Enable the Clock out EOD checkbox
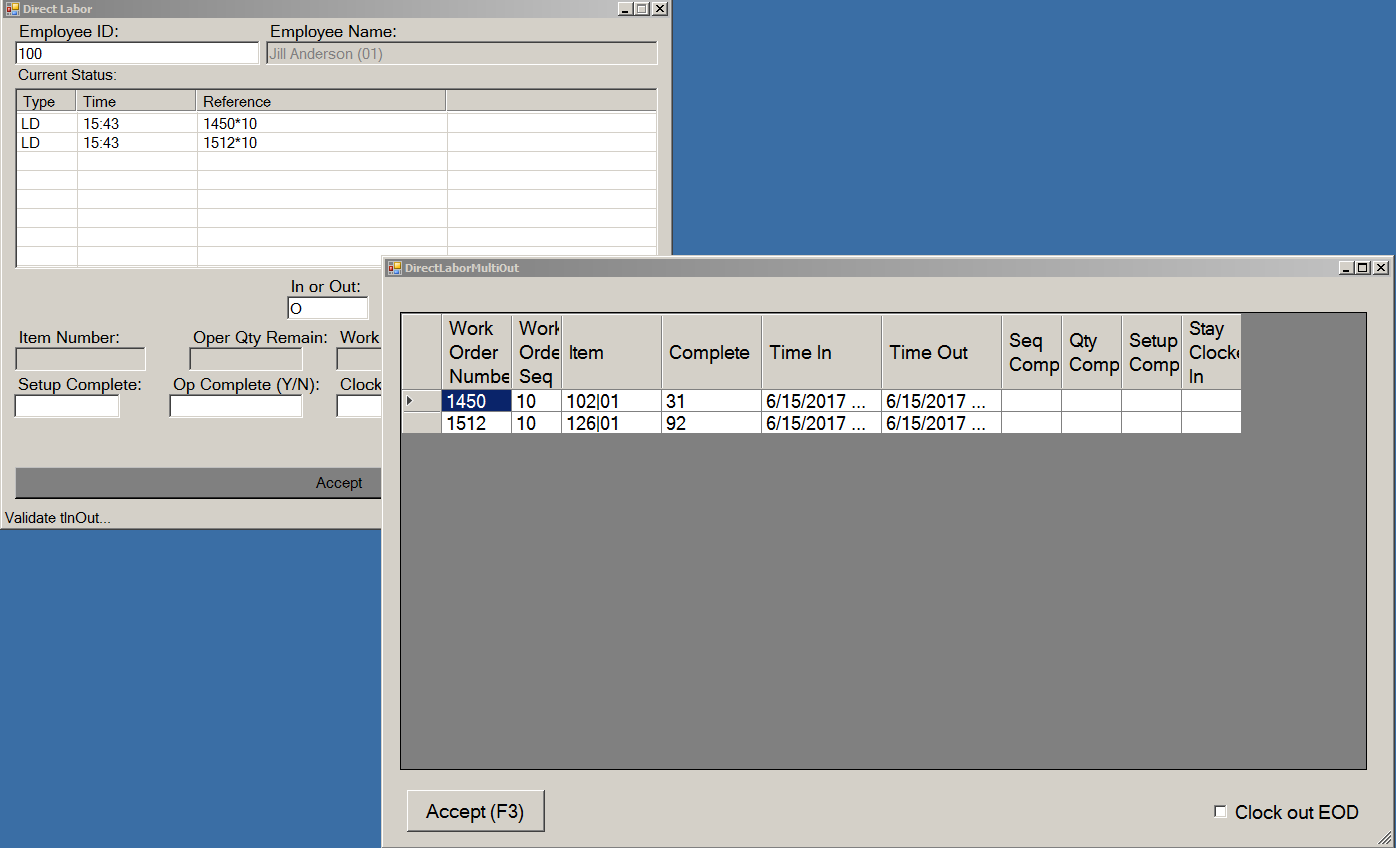The width and height of the screenshot is (1396, 848). coord(1220,812)
